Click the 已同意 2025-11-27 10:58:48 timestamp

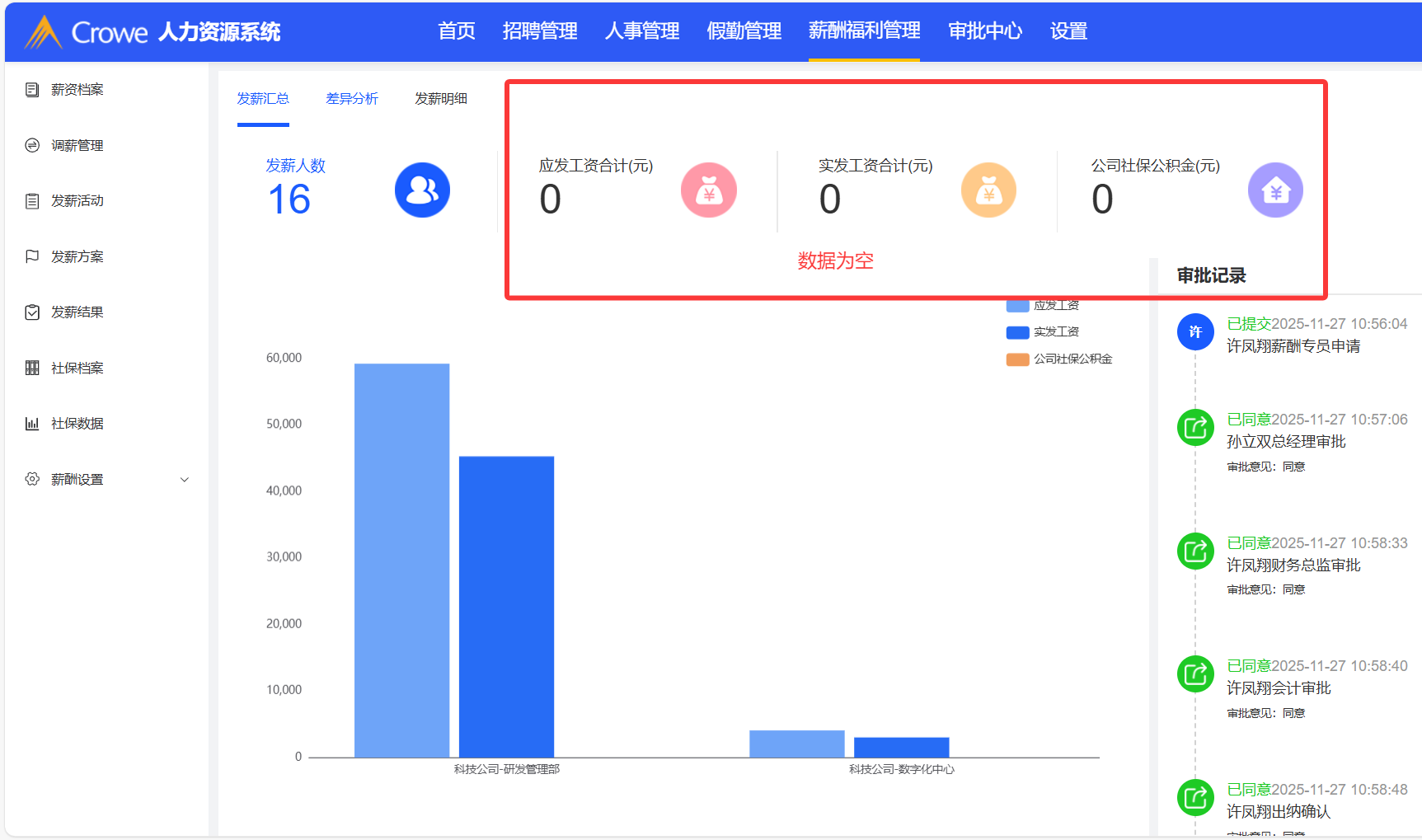(x=1317, y=790)
